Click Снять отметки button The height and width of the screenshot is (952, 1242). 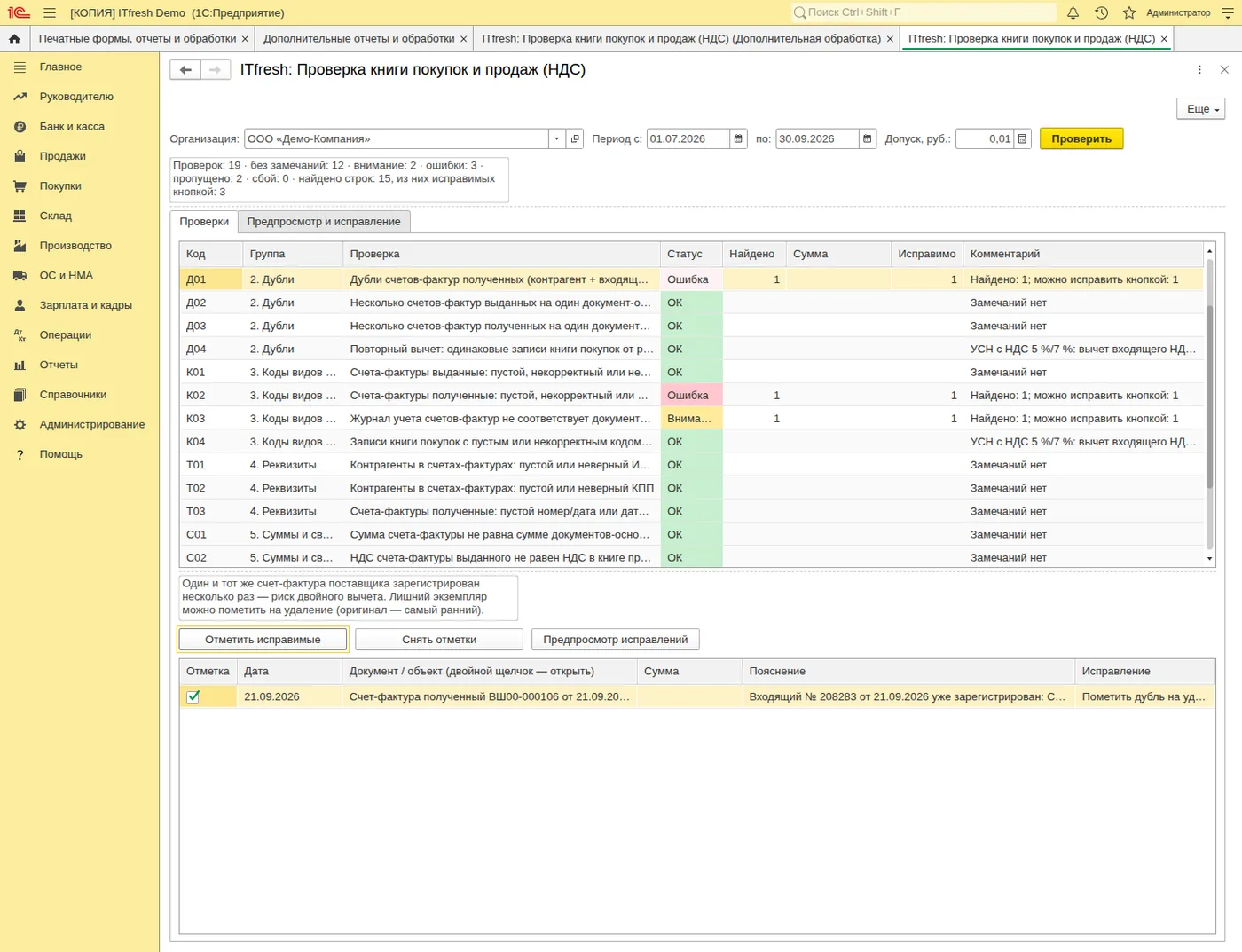439,640
